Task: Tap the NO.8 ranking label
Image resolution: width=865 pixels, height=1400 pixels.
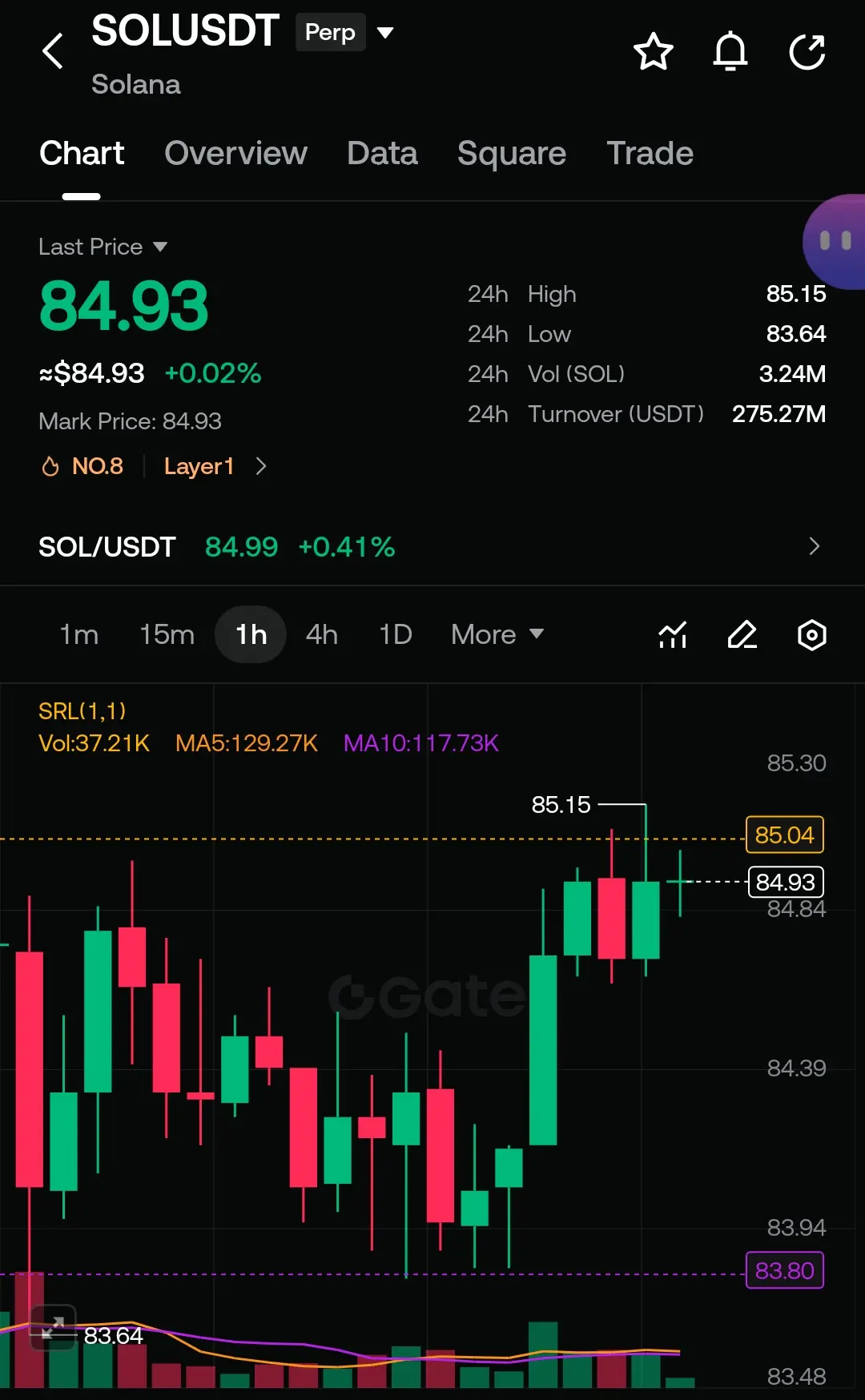Action: point(98,466)
